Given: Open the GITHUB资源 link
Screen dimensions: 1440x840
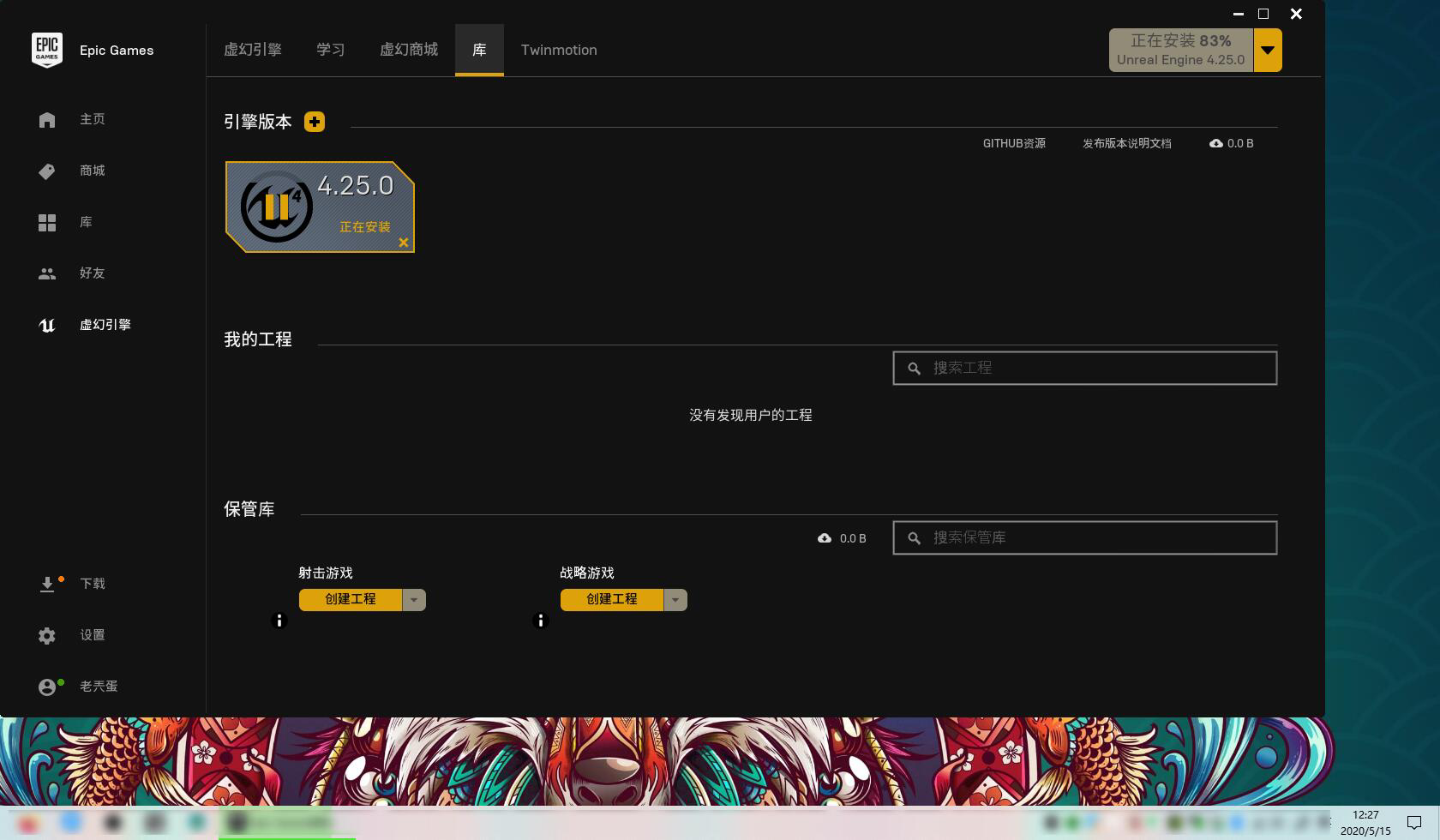Looking at the screenshot, I should point(1015,143).
